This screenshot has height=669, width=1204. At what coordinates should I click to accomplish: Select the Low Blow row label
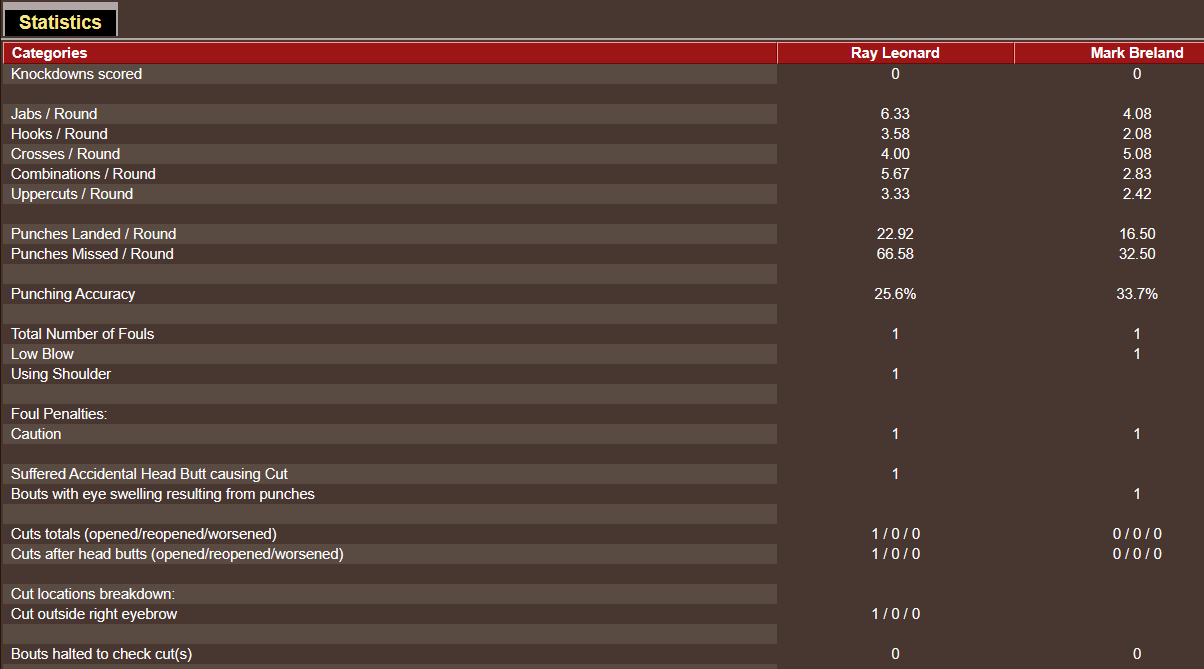point(42,354)
